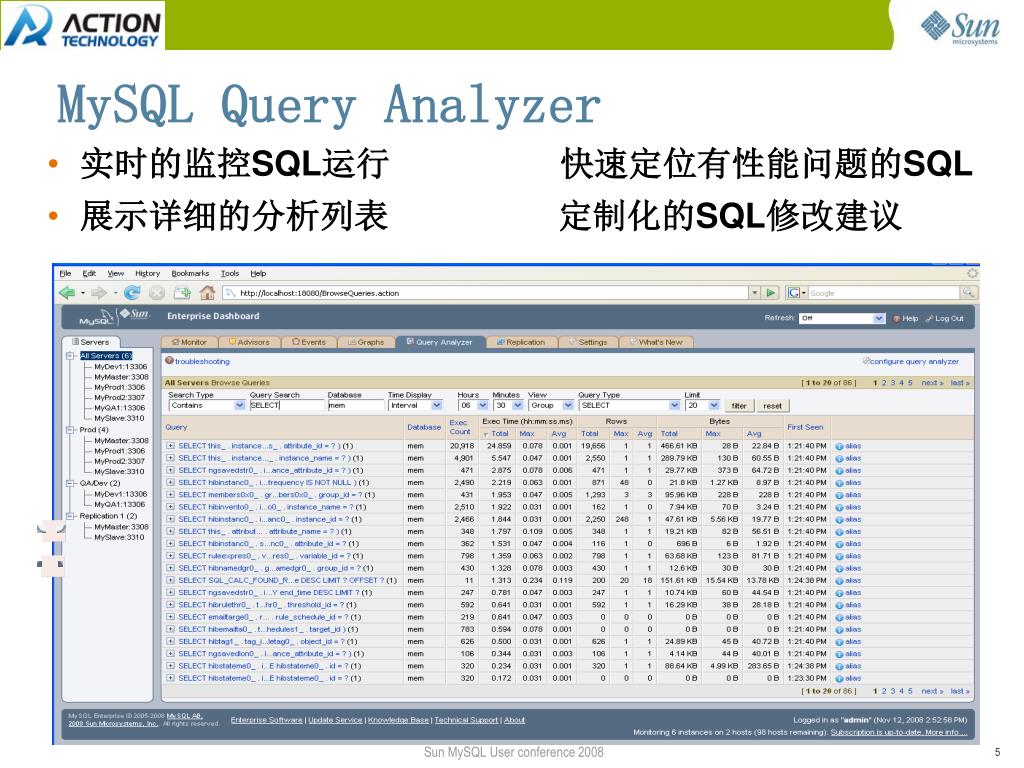Click the reset button
Image resolution: width=1024 pixels, height=768 pixels.
pos(773,406)
